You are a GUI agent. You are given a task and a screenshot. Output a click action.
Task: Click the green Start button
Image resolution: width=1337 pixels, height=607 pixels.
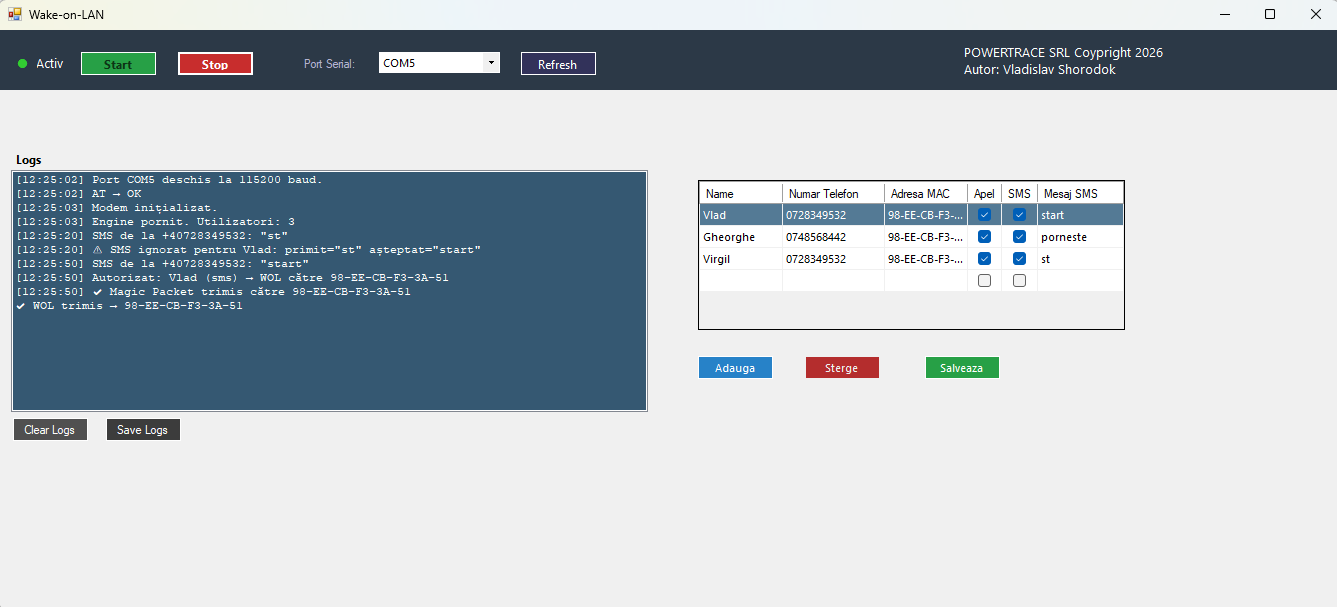(x=118, y=64)
